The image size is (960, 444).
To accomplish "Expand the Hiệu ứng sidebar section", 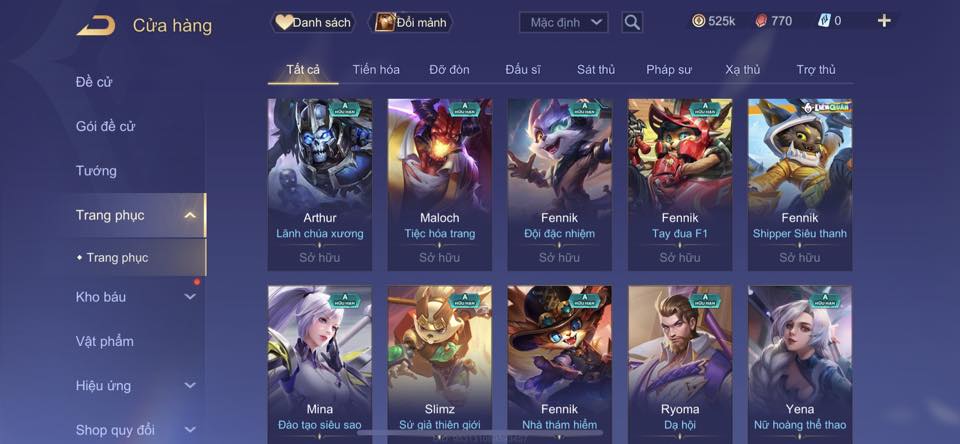I will 190,385.
